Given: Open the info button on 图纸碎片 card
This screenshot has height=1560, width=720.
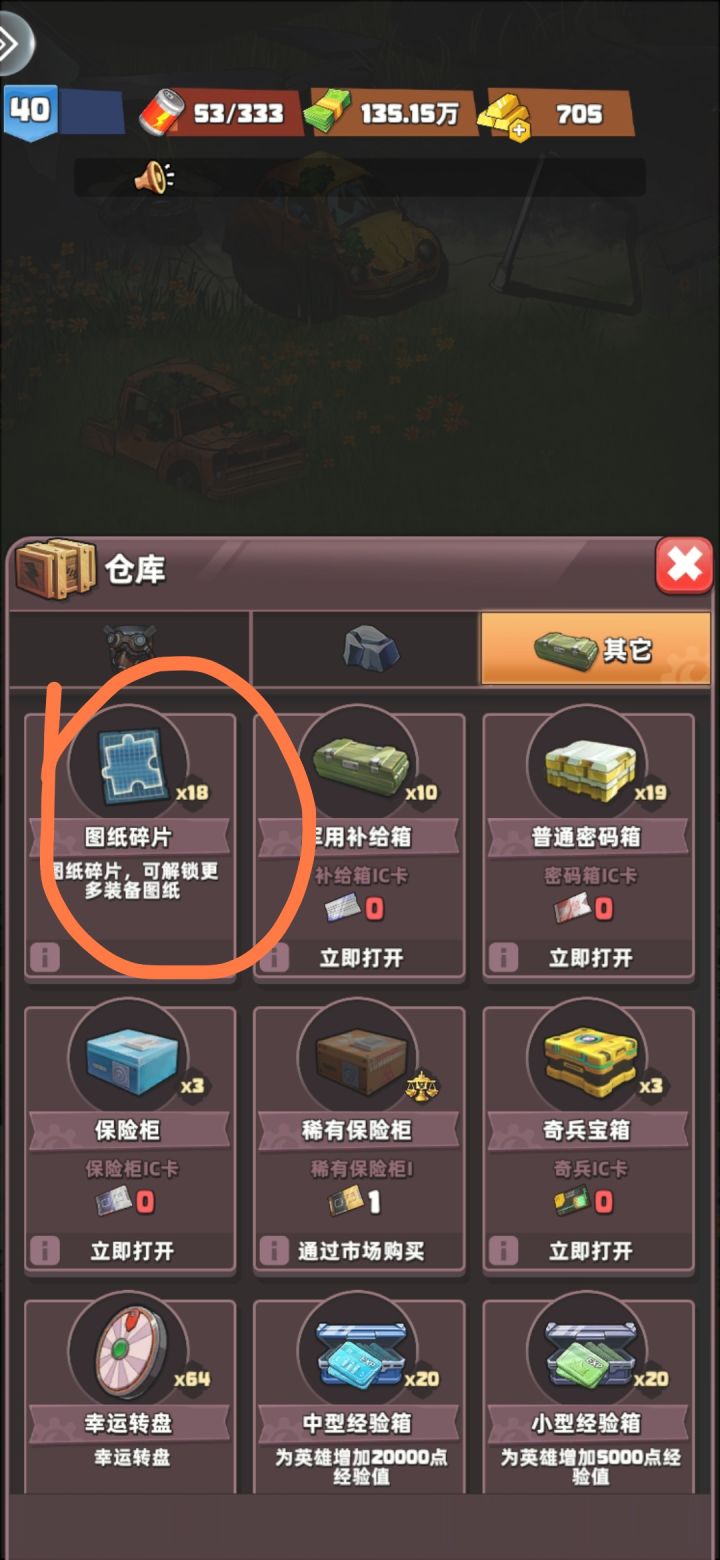Looking at the screenshot, I should (43, 958).
